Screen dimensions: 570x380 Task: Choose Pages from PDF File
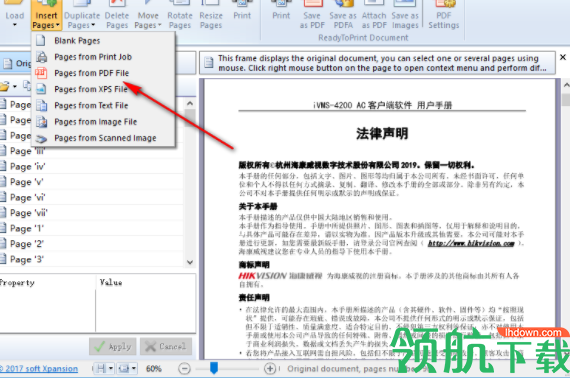click(x=103, y=73)
